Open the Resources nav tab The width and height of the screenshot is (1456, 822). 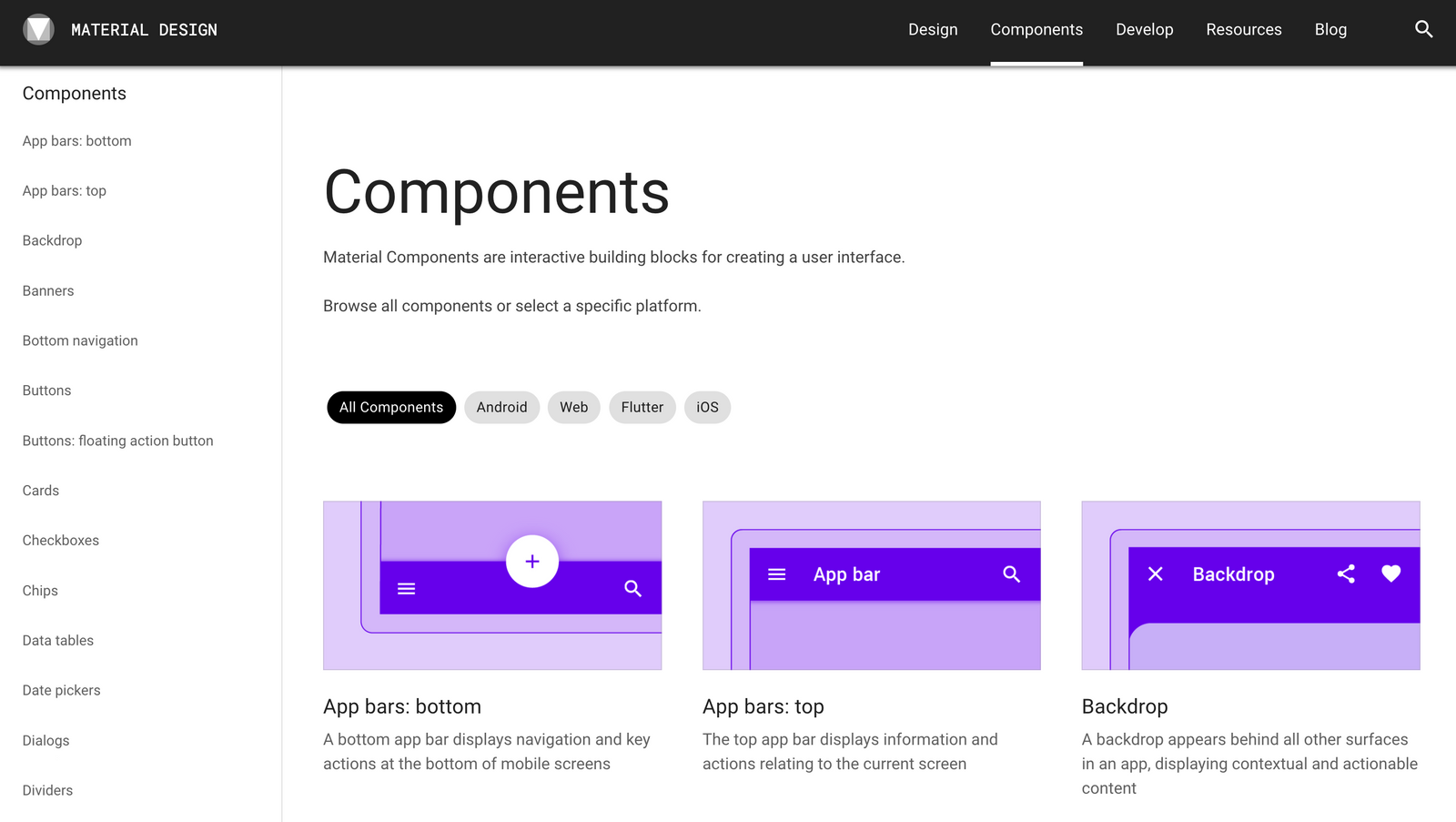(1244, 29)
